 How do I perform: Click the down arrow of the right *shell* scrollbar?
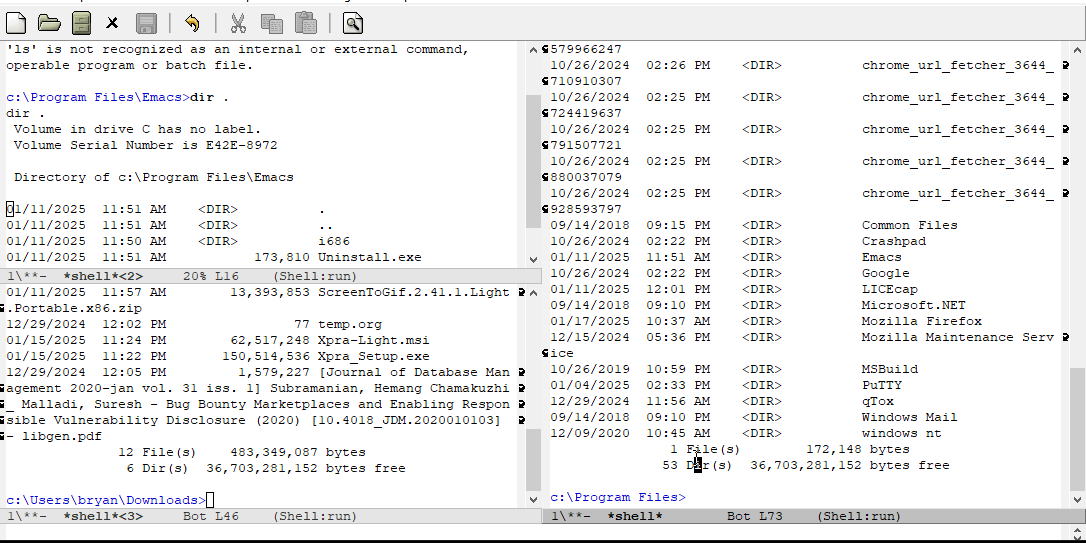1077,499
